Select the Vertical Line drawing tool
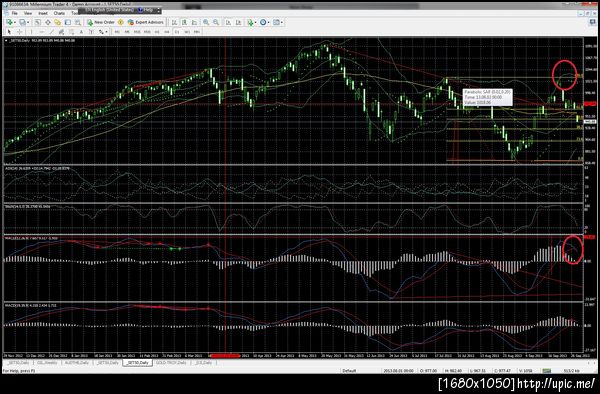 click(31, 32)
